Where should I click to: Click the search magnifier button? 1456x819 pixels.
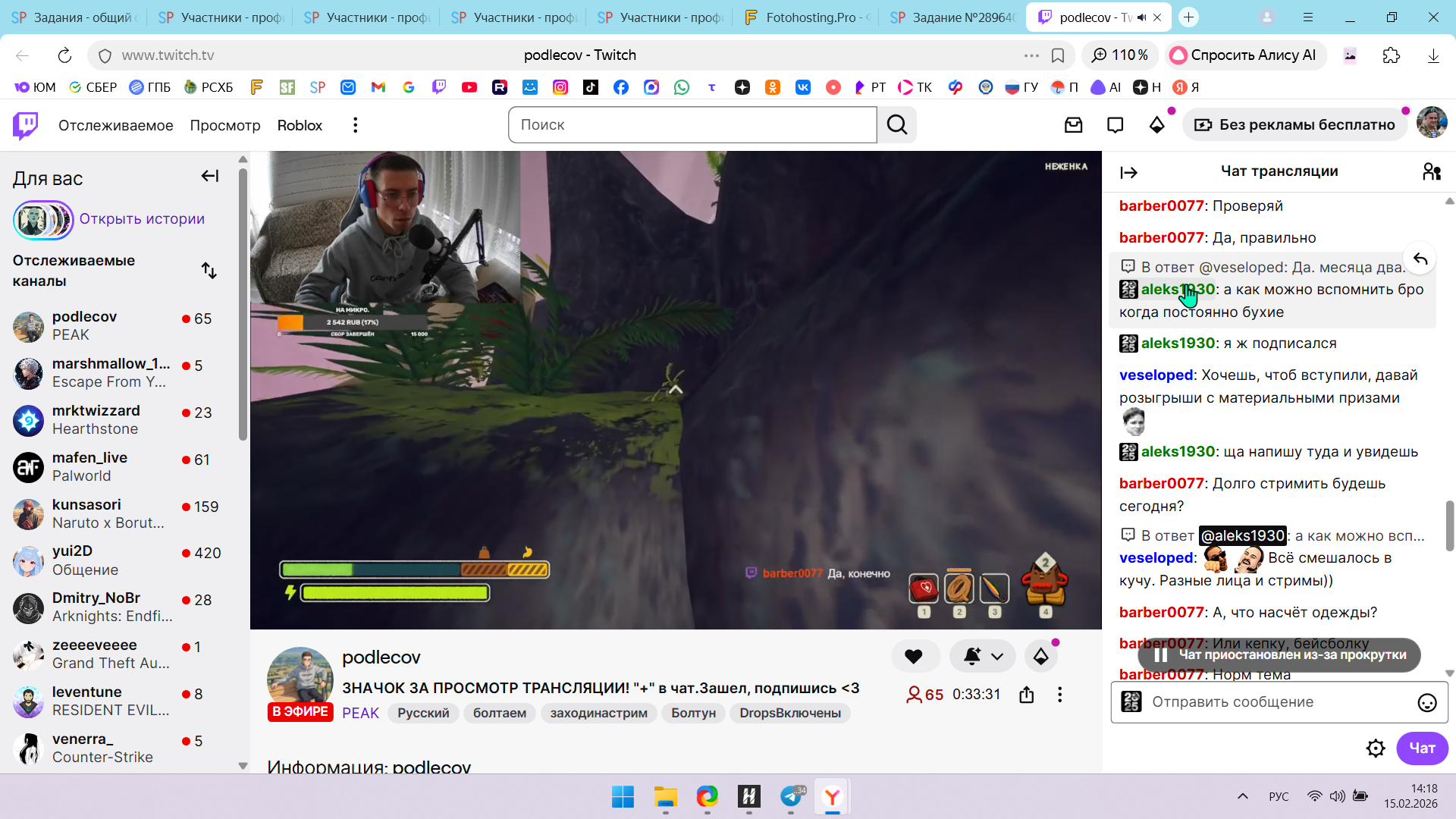point(897,125)
